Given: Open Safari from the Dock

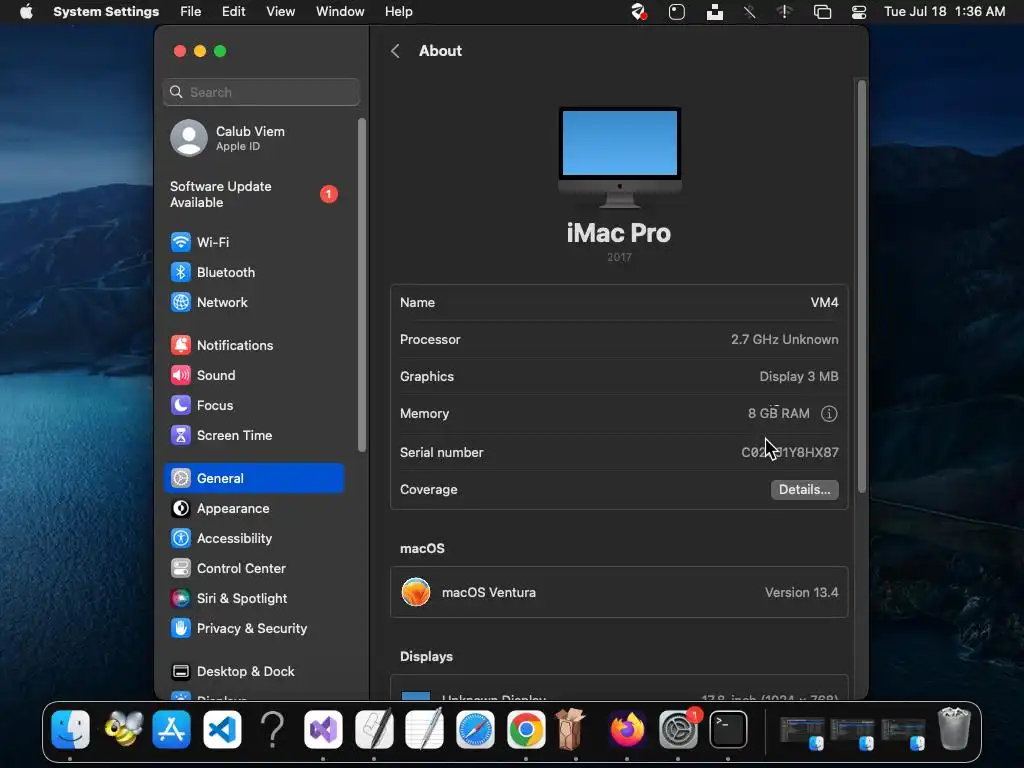Looking at the screenshot, I should point(475,729).
